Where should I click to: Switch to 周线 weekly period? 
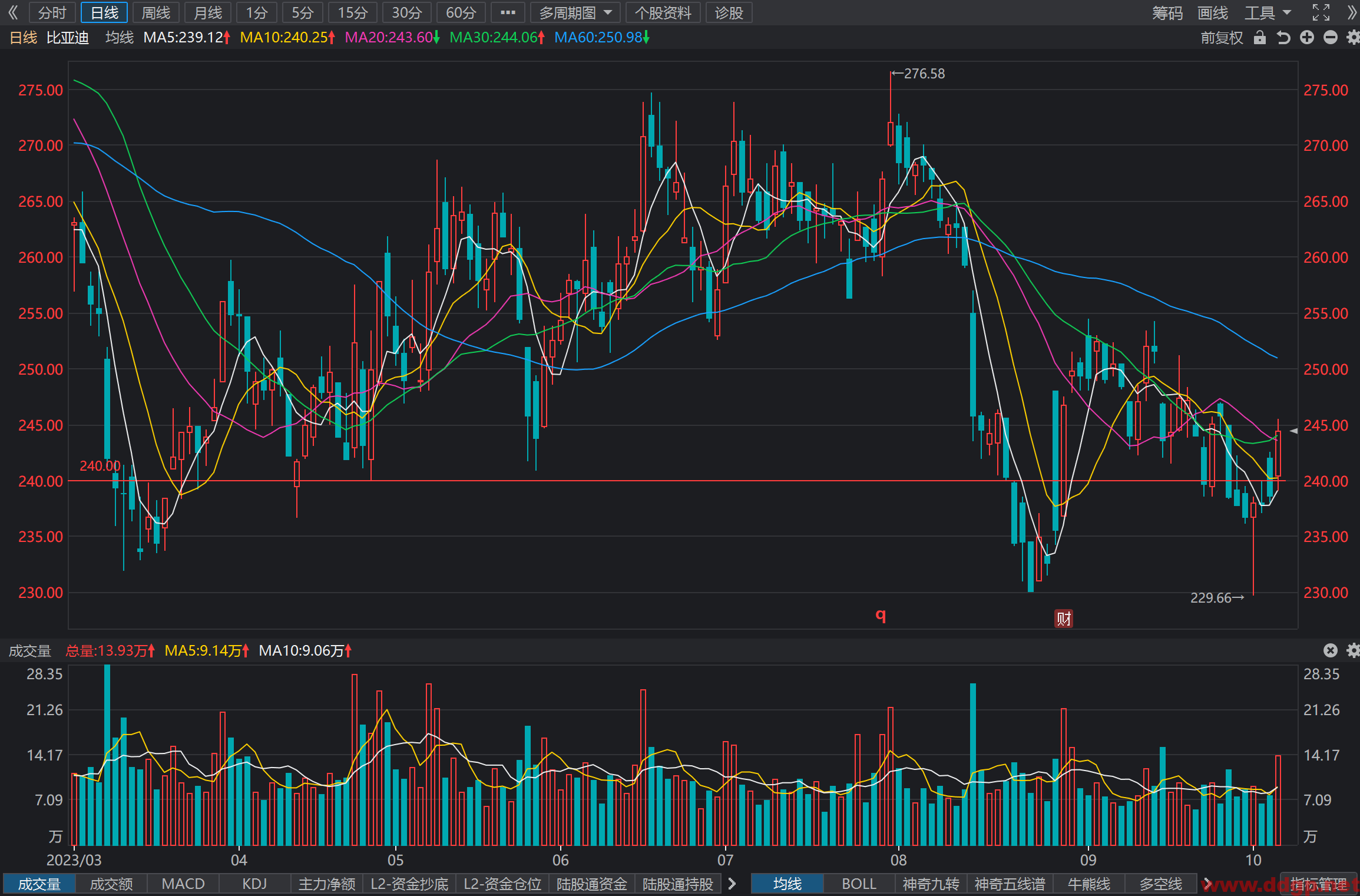click(156, 12)
